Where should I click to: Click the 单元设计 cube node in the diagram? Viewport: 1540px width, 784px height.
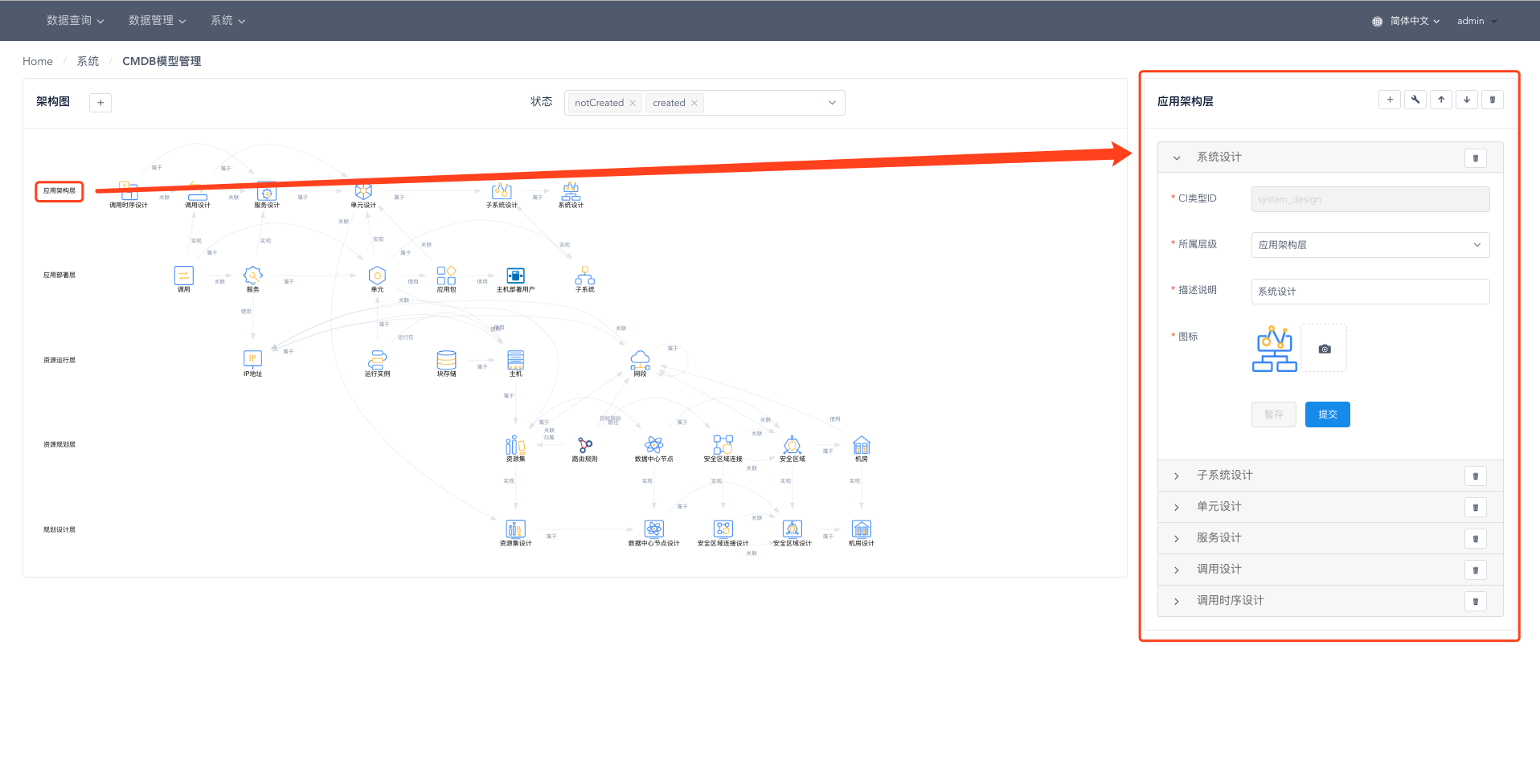363,190
